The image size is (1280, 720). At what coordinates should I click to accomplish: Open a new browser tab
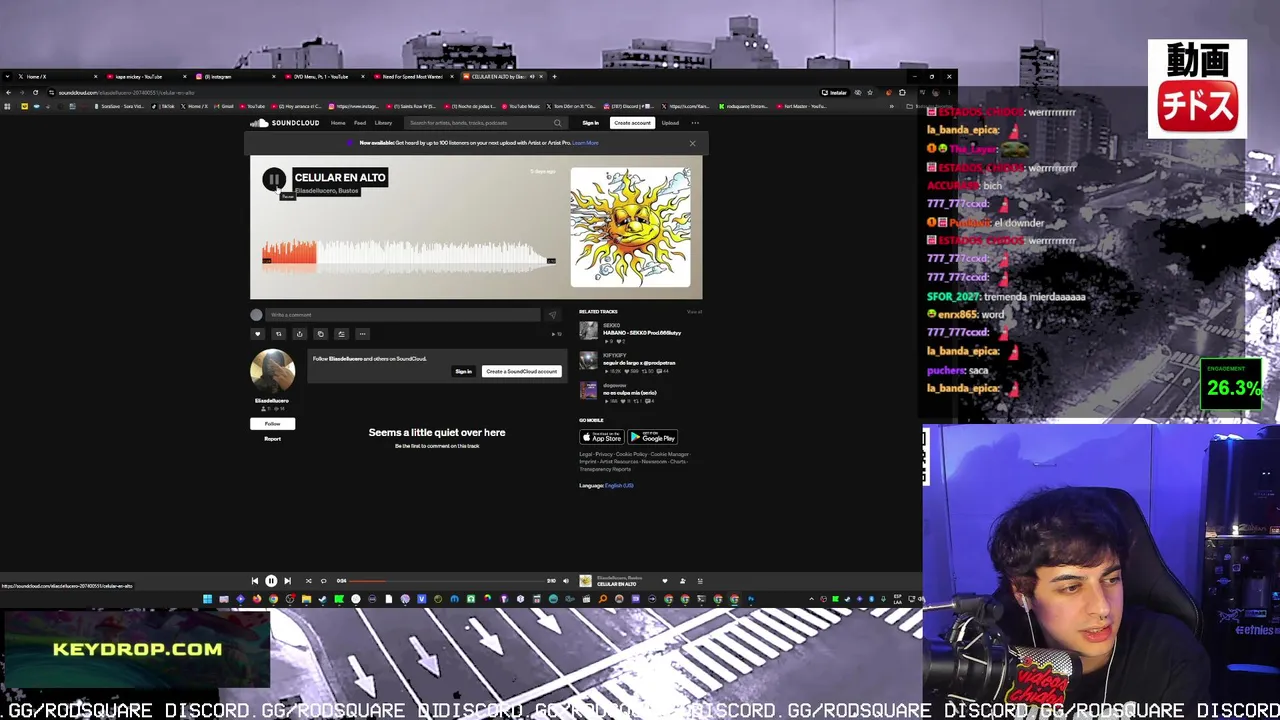pyautogui.click(x=555, y=77)
